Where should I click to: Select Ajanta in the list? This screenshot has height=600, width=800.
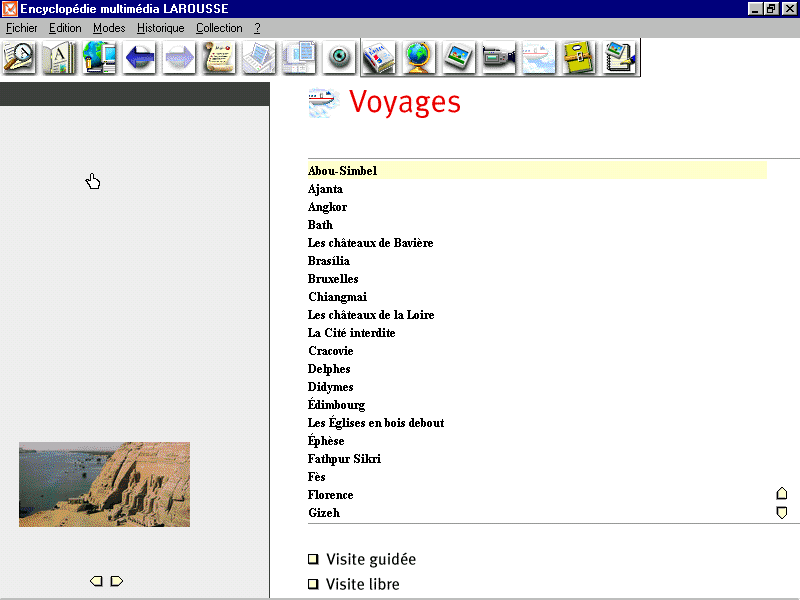326,189
